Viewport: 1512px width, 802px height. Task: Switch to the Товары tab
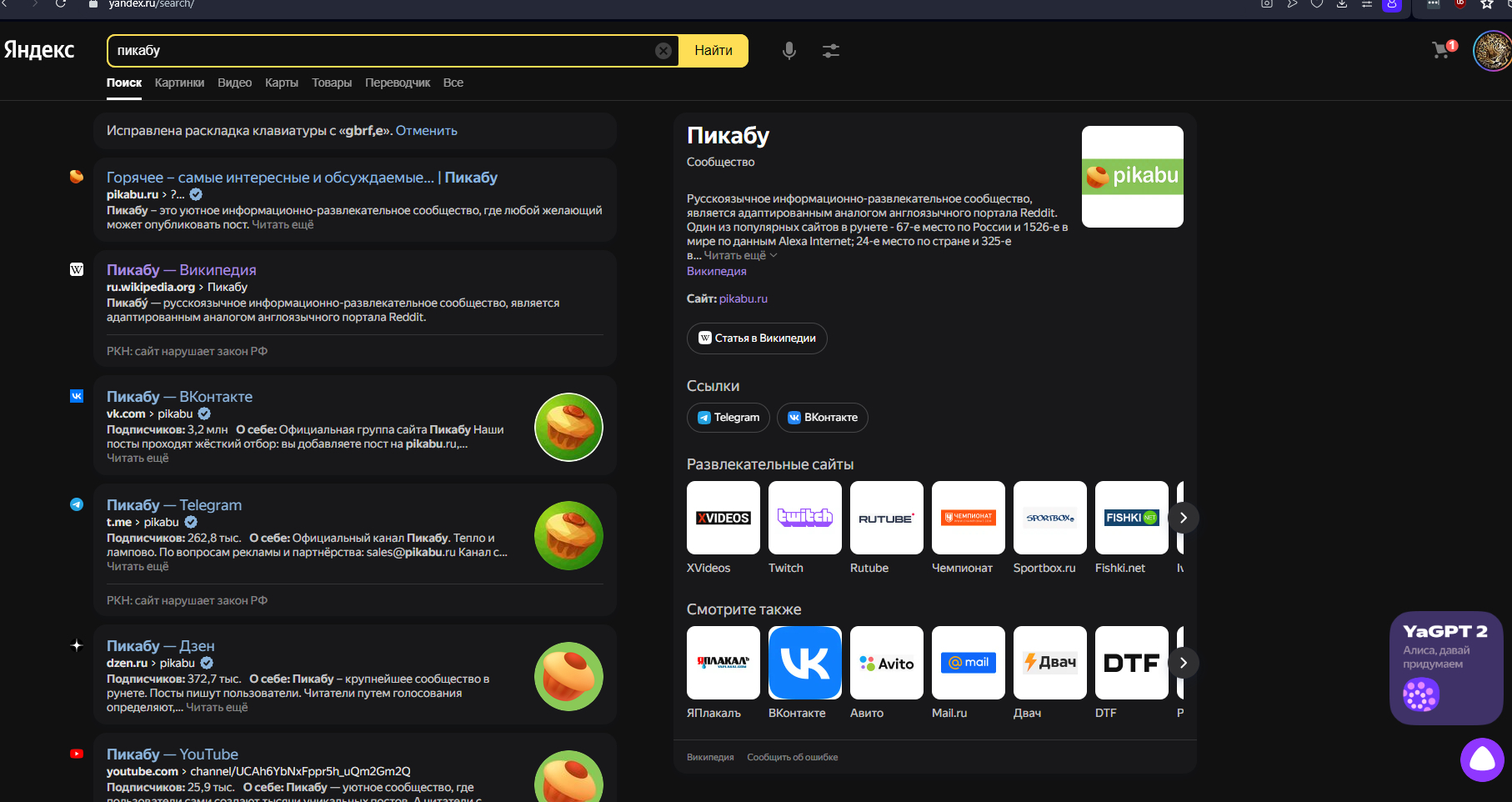click(332, 83)
